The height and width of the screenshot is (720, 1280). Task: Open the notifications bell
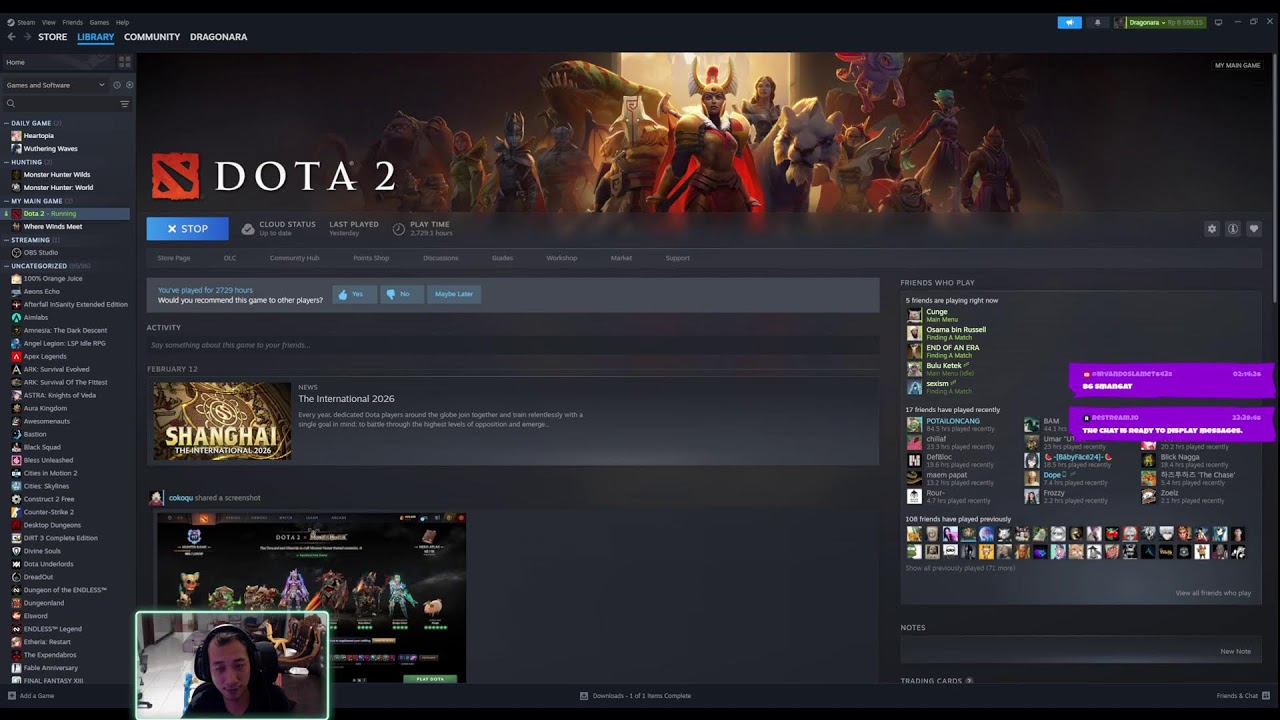[1097, 22]
